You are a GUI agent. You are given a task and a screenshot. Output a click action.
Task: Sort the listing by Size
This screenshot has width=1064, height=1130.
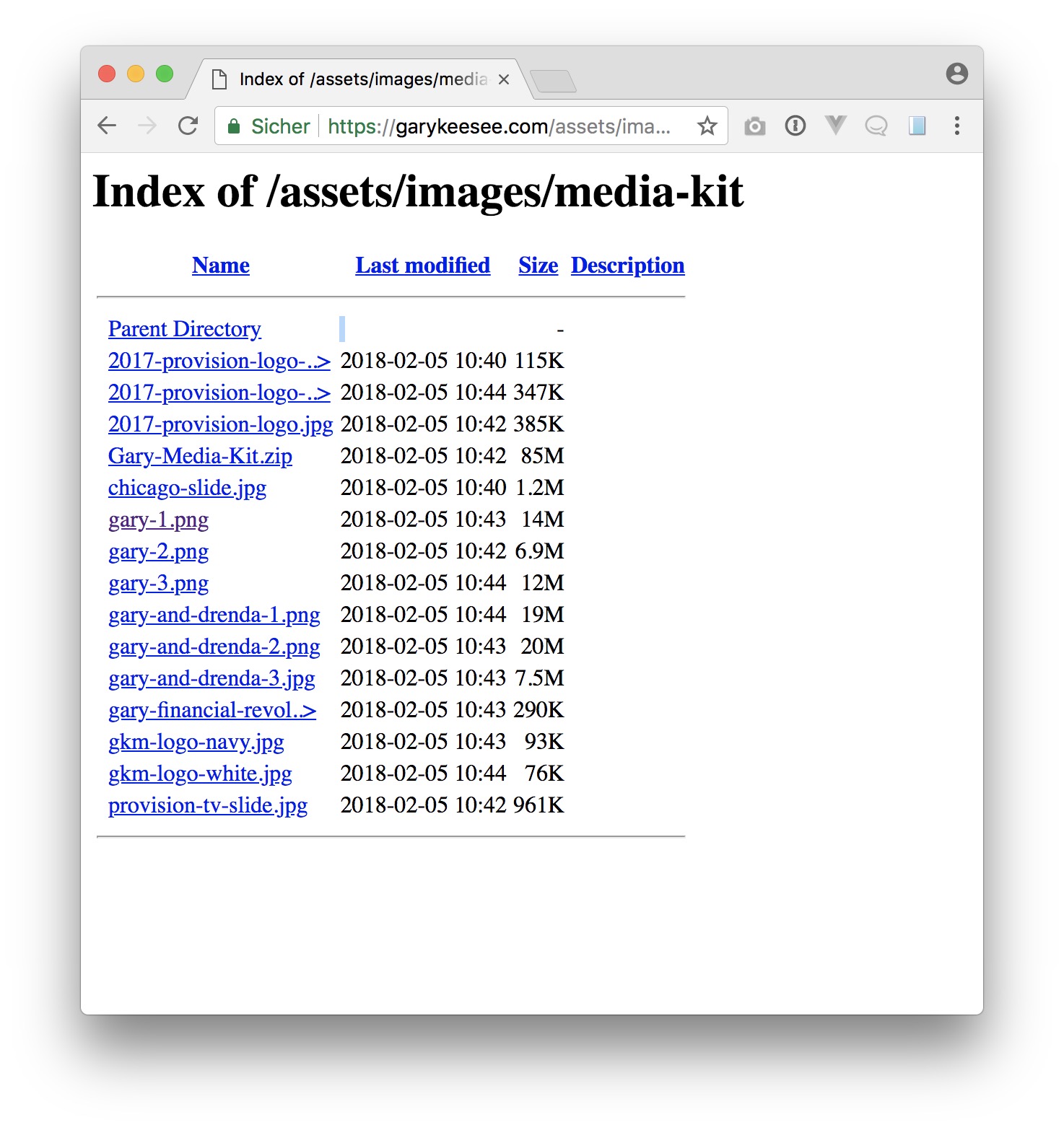(x=538, y=266)
